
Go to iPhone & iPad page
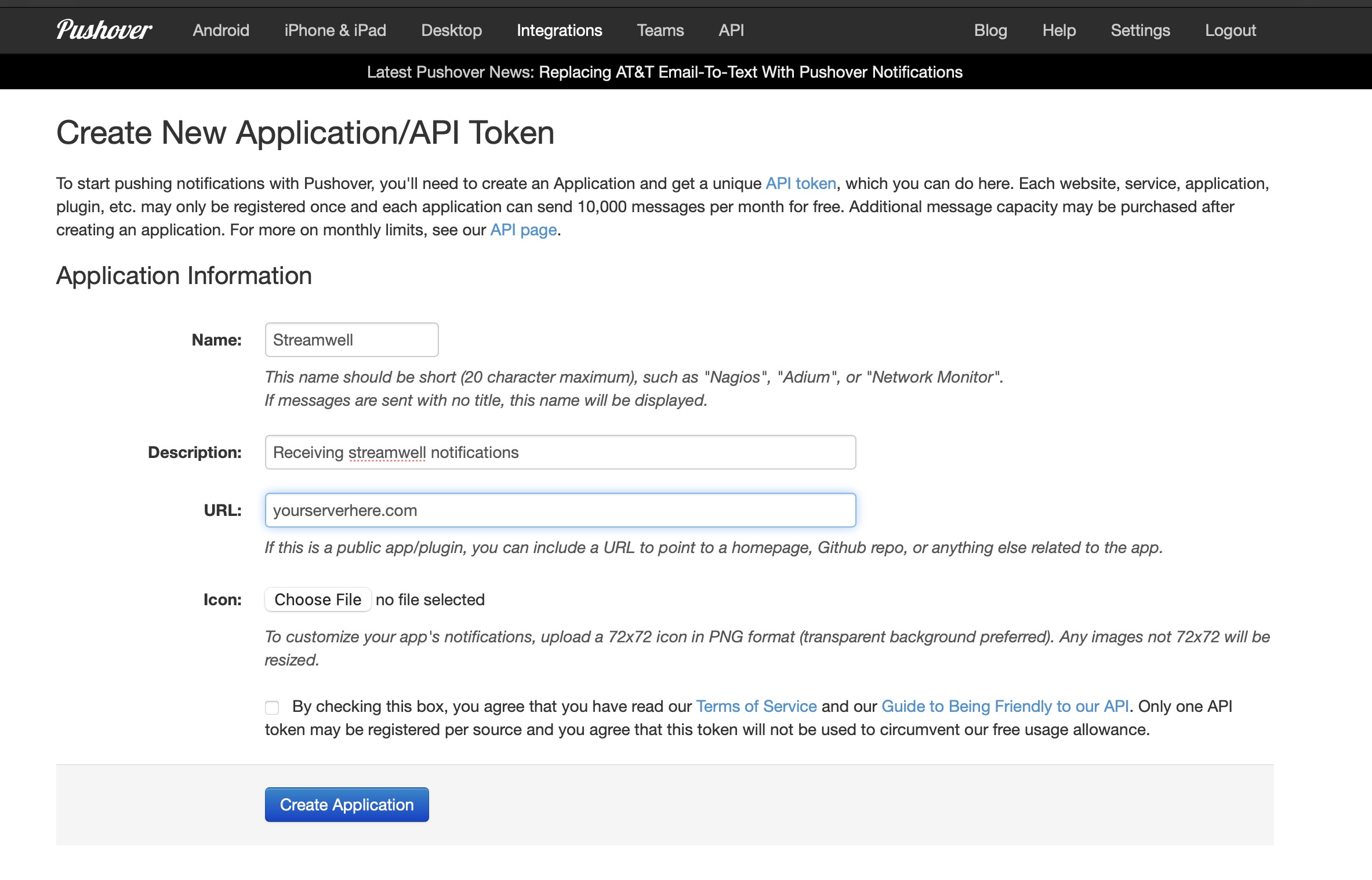point(335,30)
